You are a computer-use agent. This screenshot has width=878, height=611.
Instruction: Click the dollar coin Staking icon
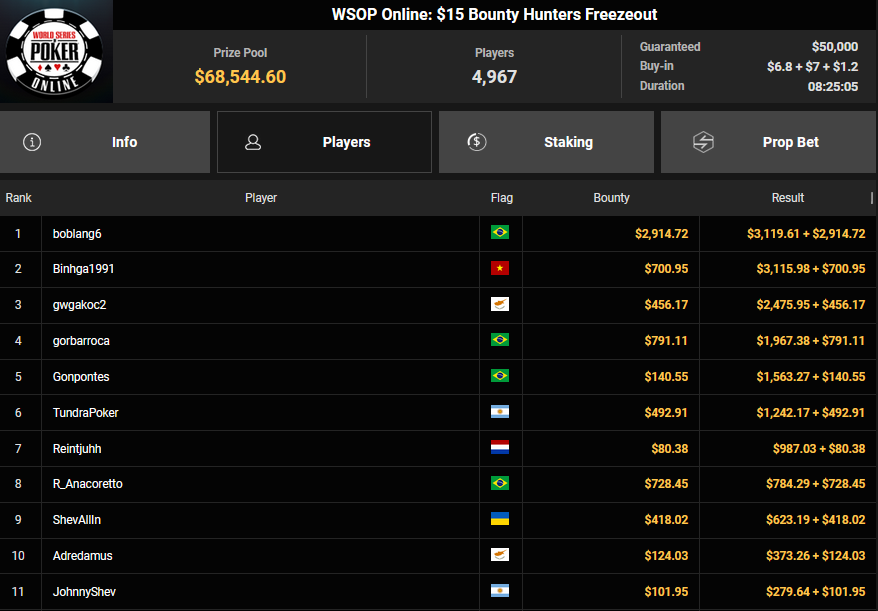(477, 142)
